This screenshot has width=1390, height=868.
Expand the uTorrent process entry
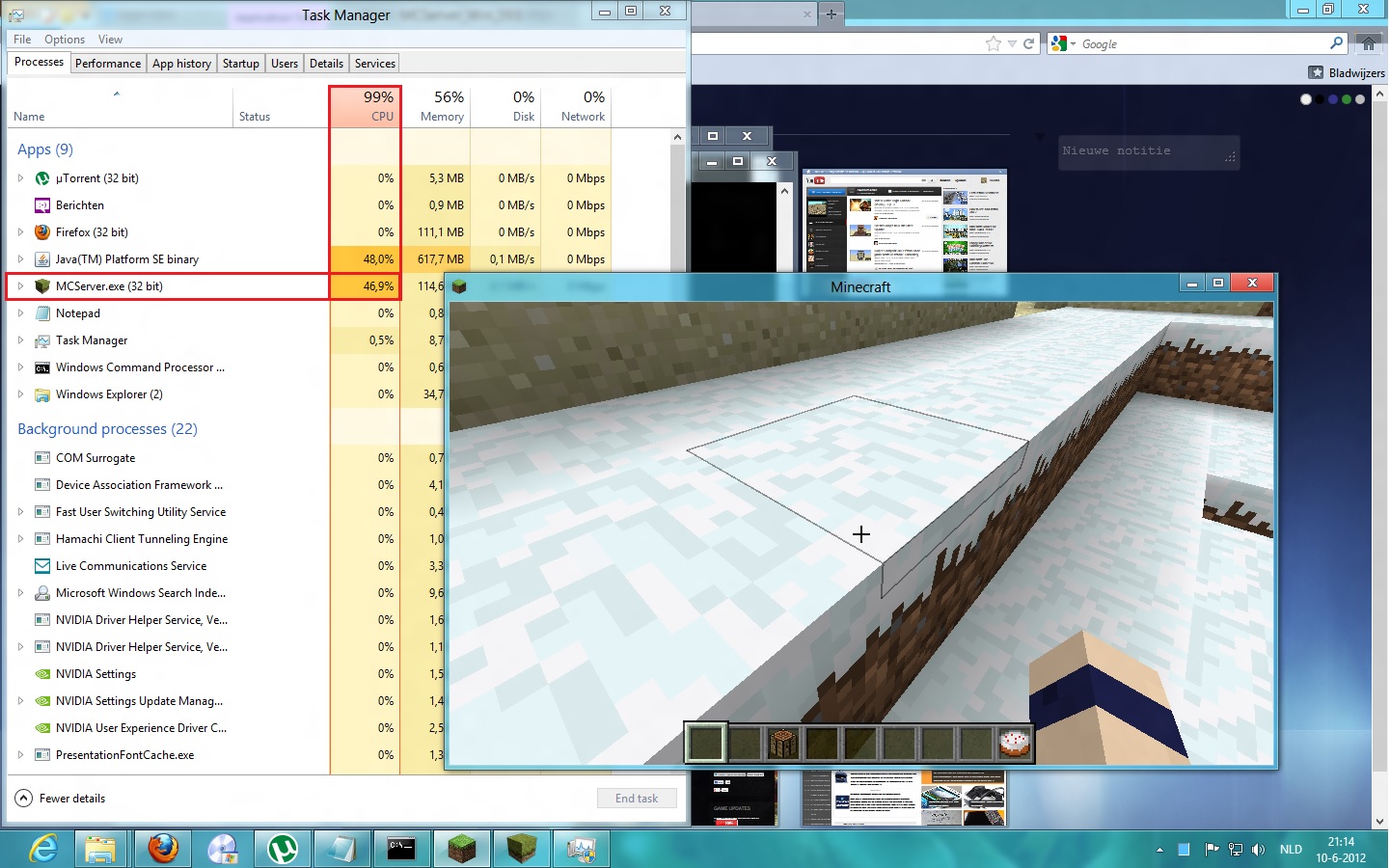(20, 178)
